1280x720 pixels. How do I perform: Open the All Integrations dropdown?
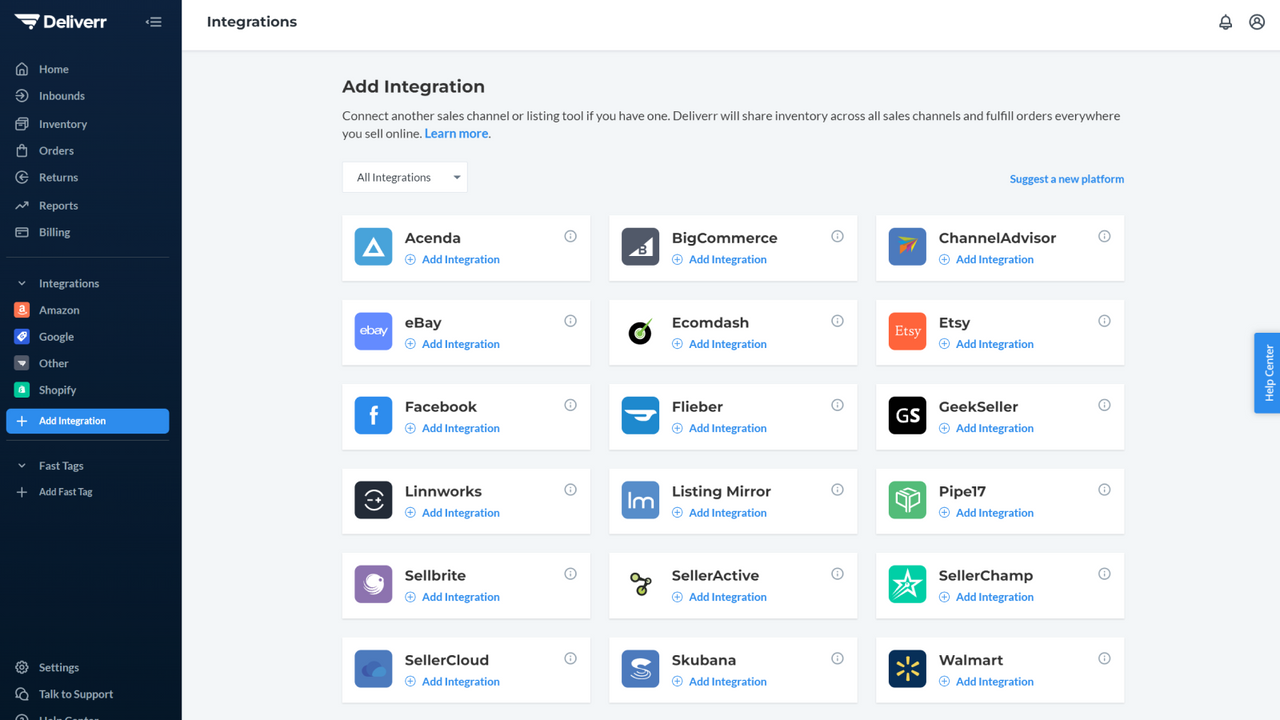pos(405,177)
